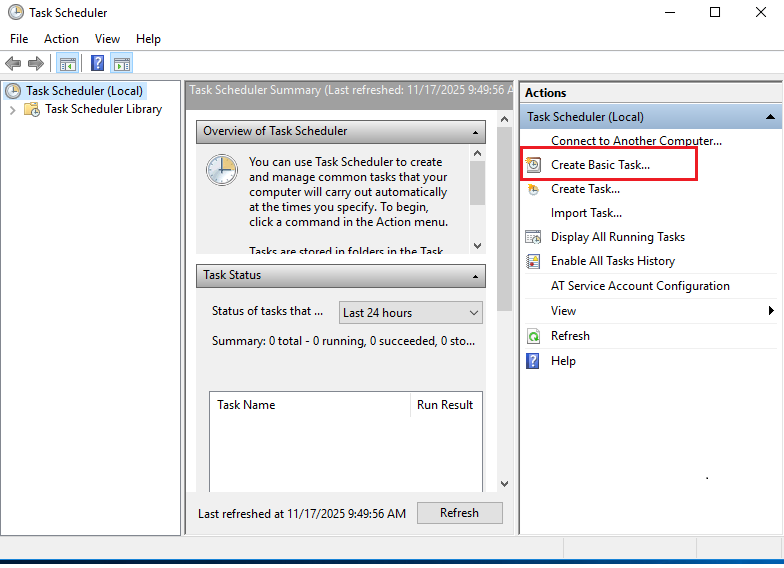Open the File menu

pyautogui.click(x=19, y=39)
